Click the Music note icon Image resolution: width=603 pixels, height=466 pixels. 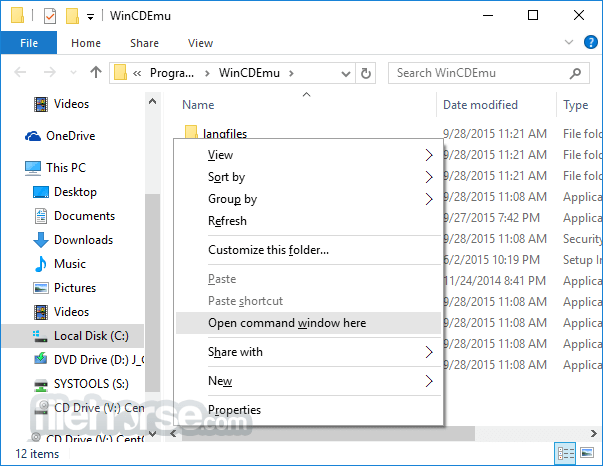pos(41,264)
